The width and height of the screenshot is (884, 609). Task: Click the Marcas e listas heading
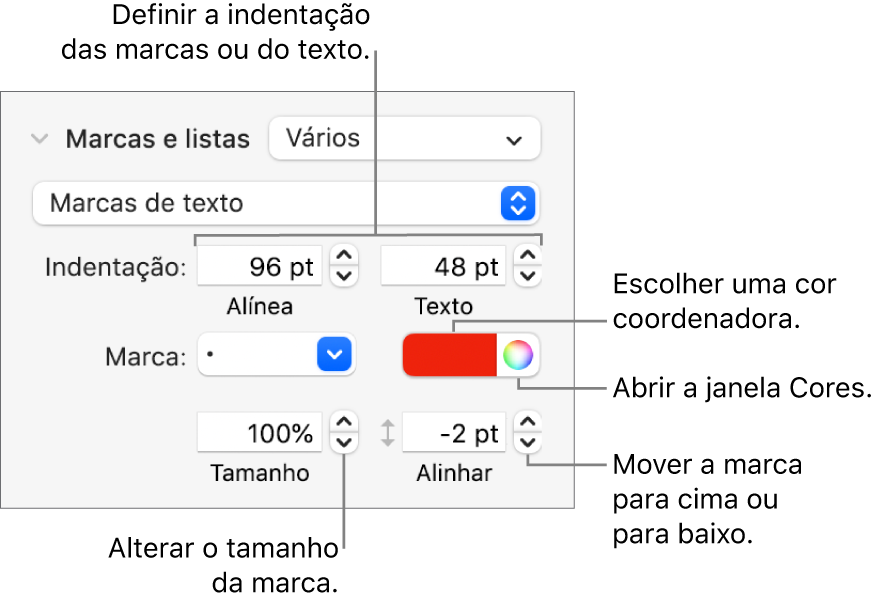(157, 139)
